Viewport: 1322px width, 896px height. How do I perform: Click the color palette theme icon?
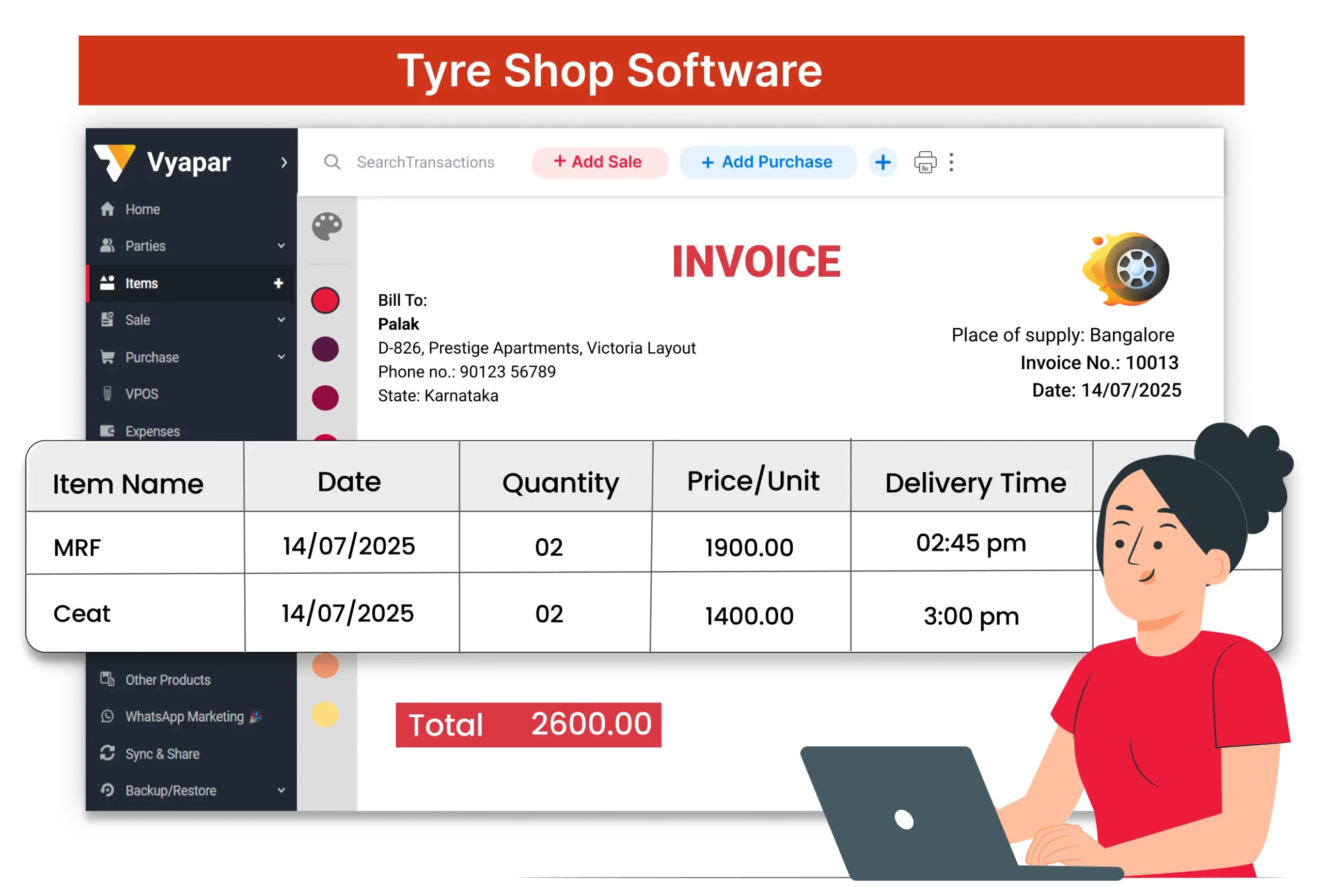[327, 226]
